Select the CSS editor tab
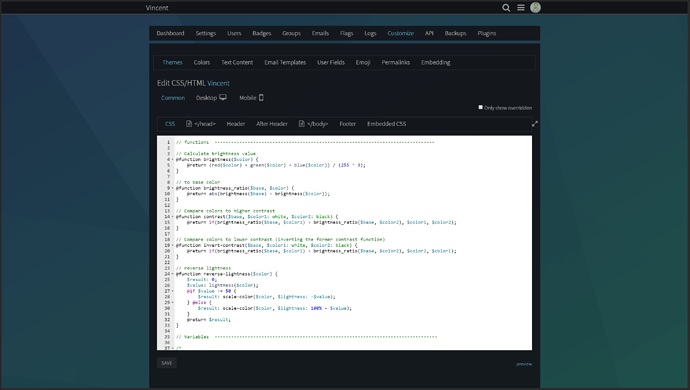690x390 pixels. 170,124
